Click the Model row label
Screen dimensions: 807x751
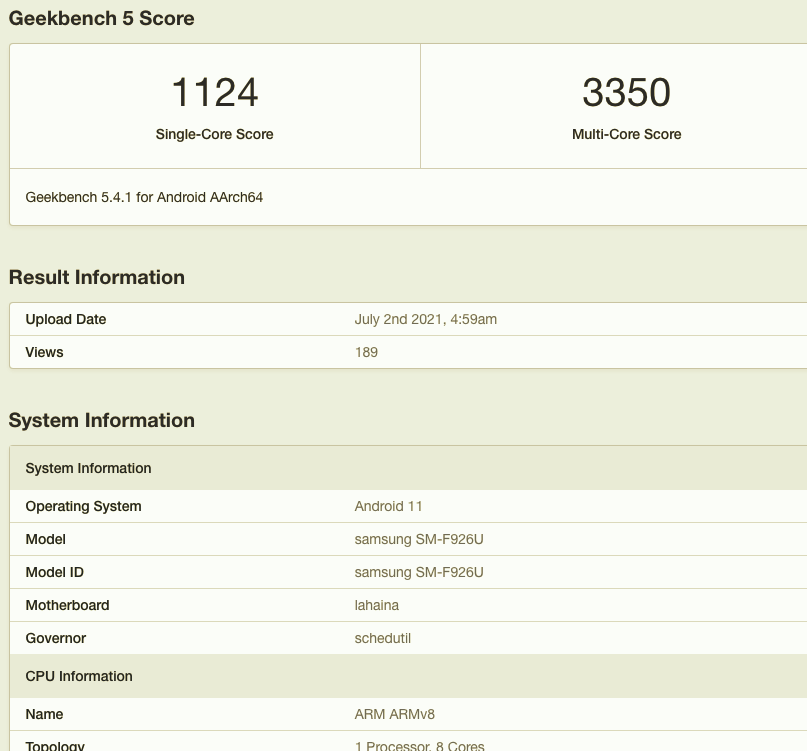[46, 539]
